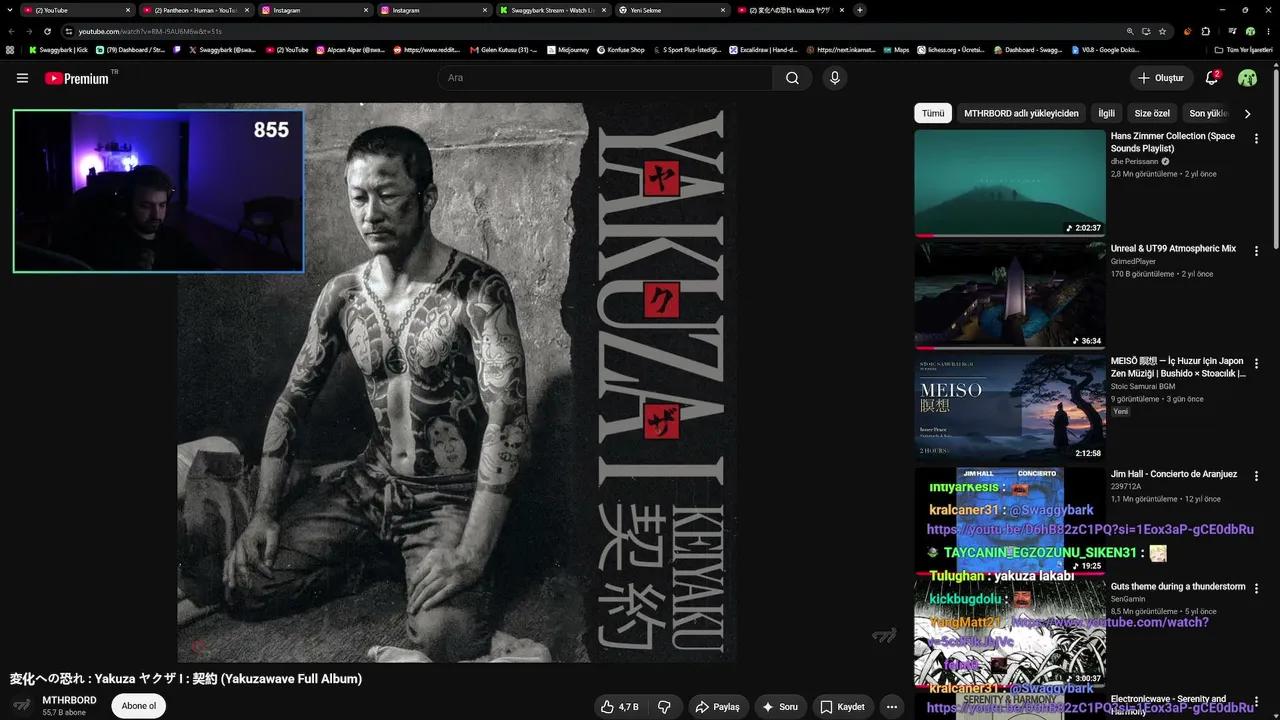Viewport: 1280px width, 720px height.
Task: Click the browser address bar URL
Action: click(150, 31)
